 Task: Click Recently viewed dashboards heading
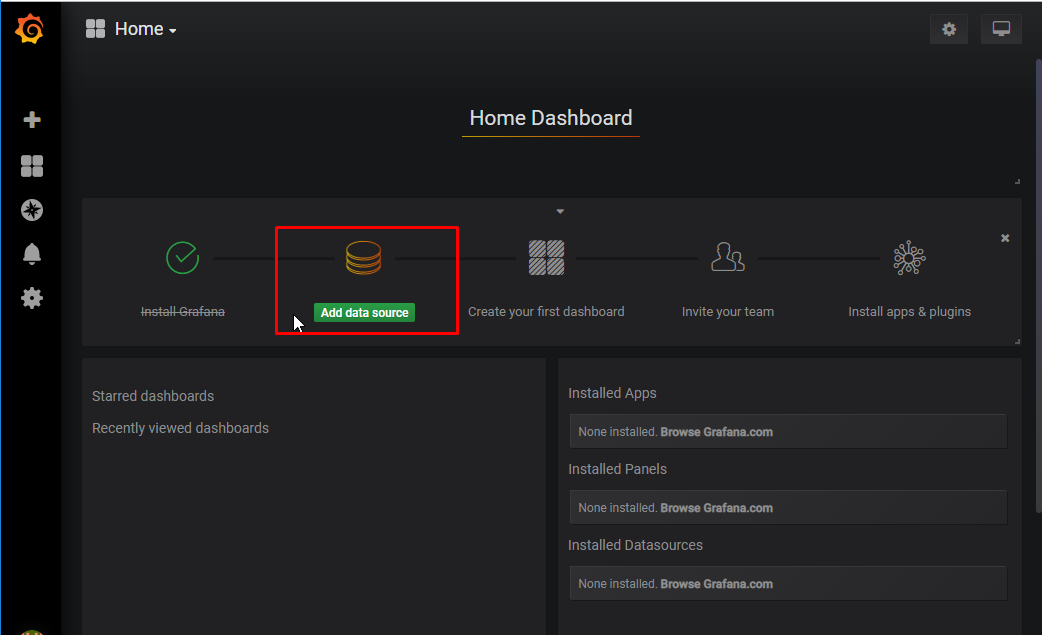point(180,428)
